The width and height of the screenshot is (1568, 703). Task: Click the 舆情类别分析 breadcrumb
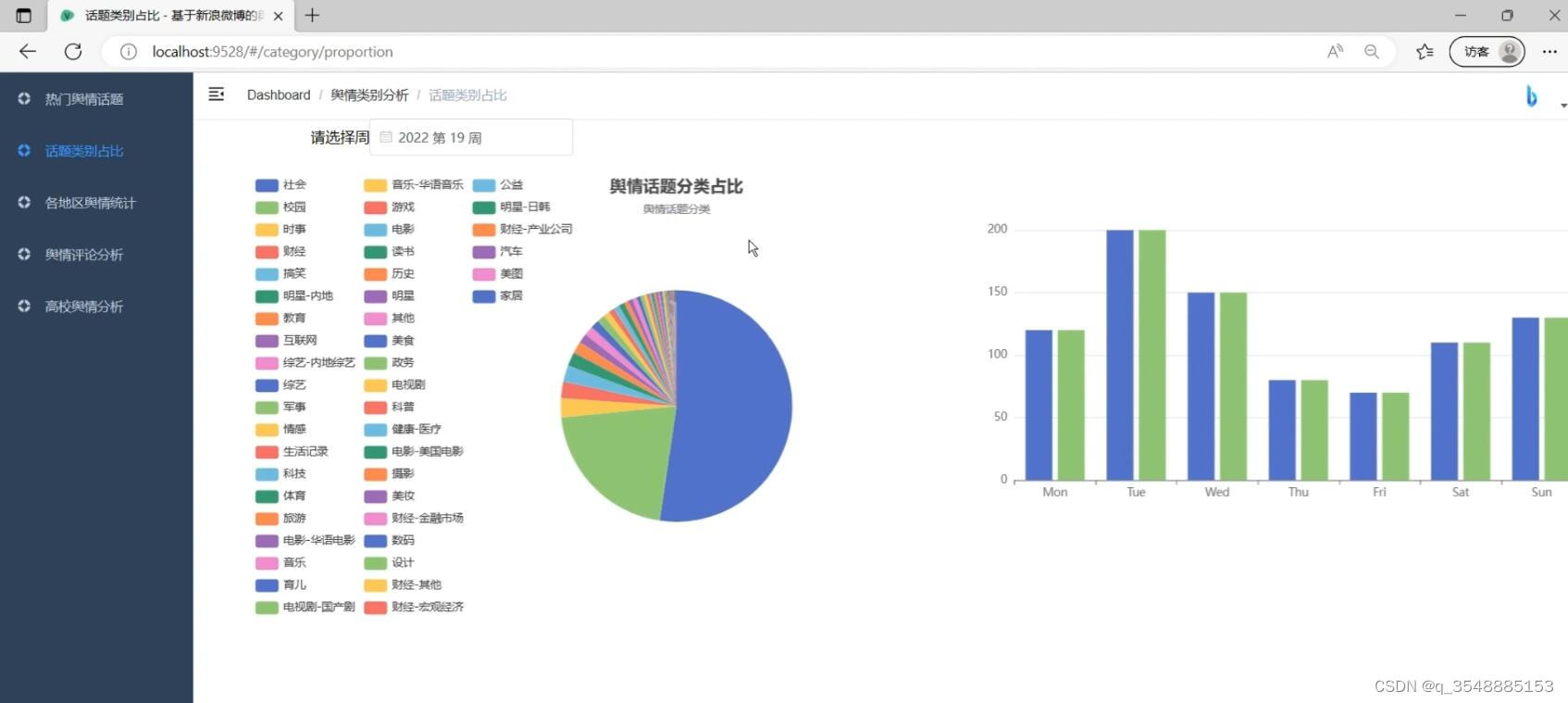point(369,94)
